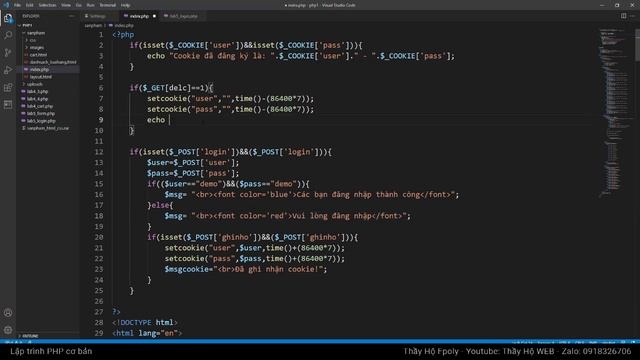Open the Search view in the activity bar
Viewport: 640px width, 360px height.
coord(8,36)
